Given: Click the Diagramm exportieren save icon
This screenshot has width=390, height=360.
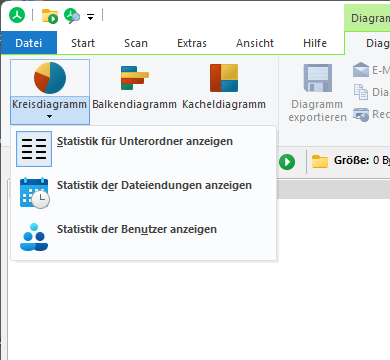Looking at the screenshot, I should tap(318, 78).
